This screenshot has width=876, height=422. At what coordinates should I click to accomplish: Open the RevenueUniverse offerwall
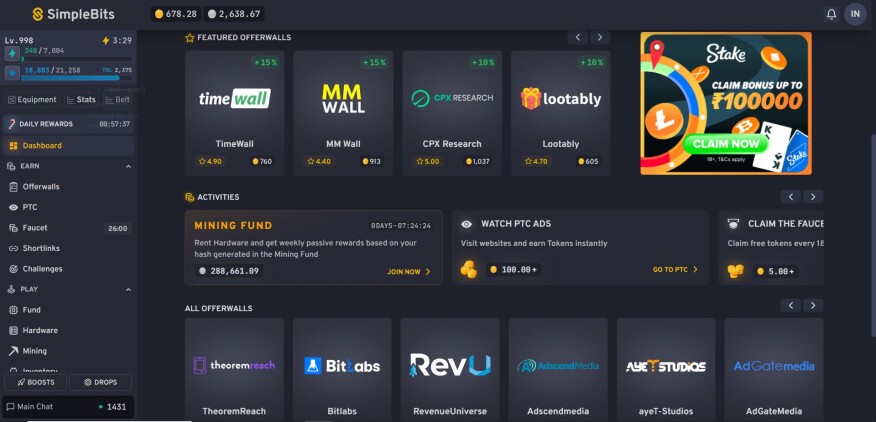450,369
